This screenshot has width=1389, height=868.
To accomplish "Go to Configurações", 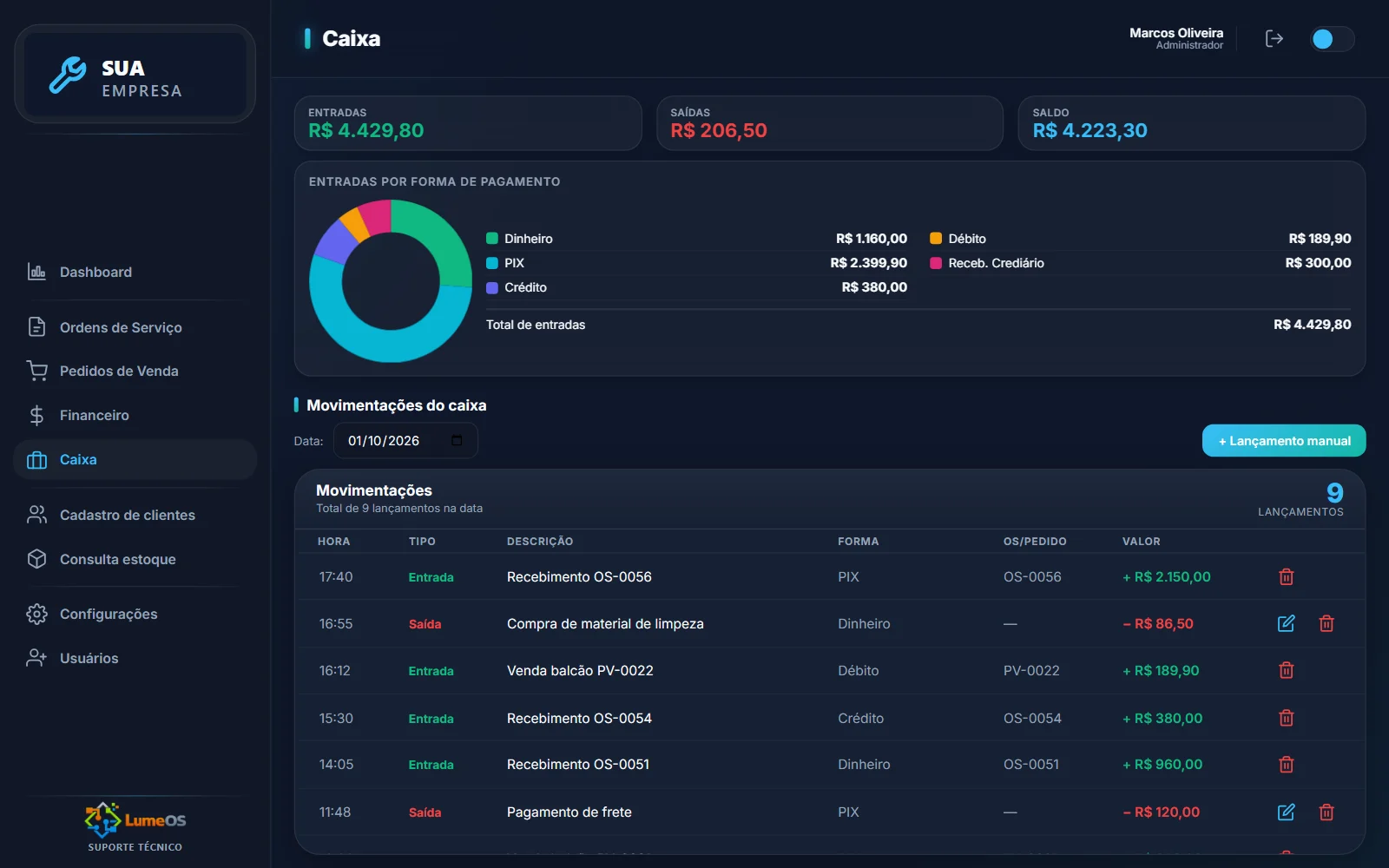I will click(x=135, y=614).
